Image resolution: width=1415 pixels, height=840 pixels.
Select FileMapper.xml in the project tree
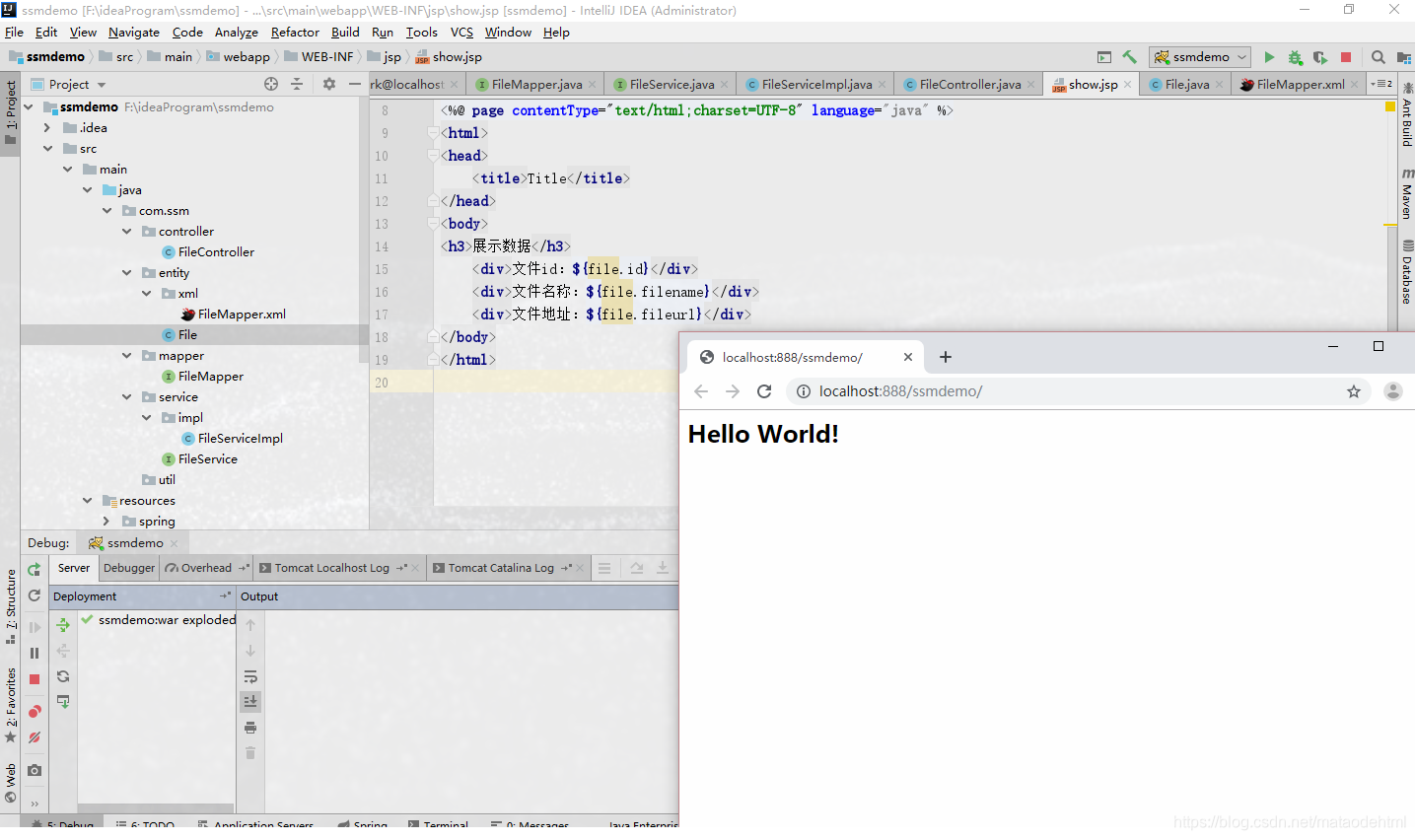coord(242,314)
